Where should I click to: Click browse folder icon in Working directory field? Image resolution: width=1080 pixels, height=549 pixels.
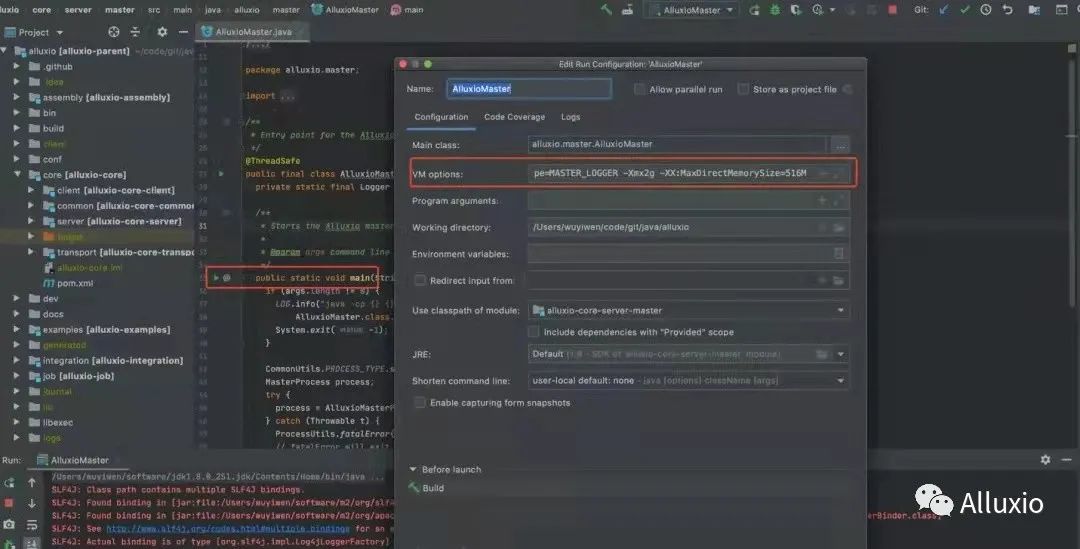coord(839,227)
